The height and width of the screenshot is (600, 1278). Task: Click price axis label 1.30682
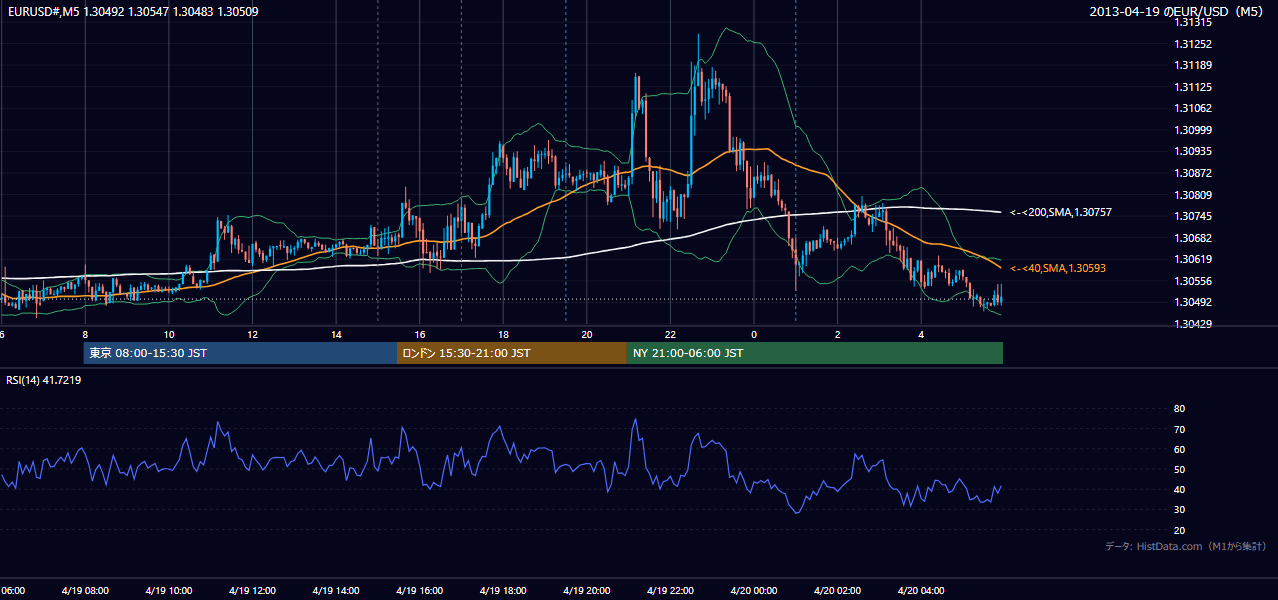[x=1193, y=238]
